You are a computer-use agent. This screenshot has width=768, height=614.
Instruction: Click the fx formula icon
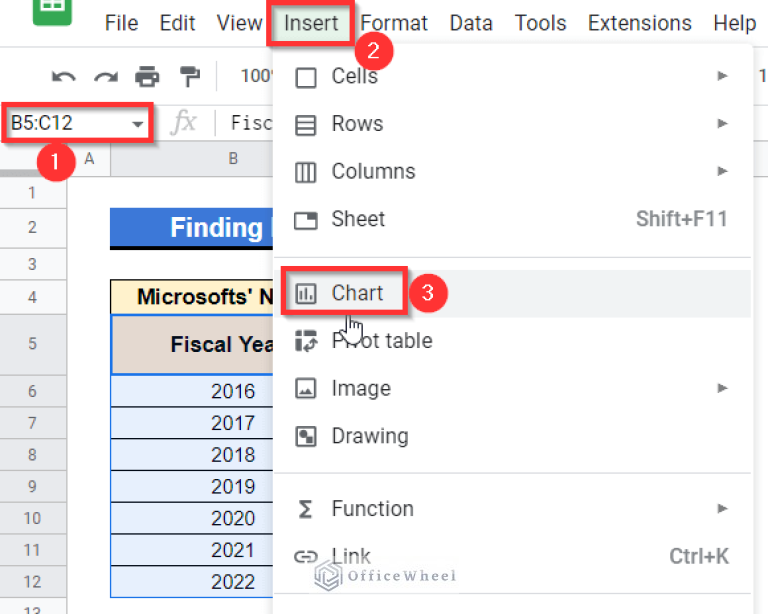point(184,122)
